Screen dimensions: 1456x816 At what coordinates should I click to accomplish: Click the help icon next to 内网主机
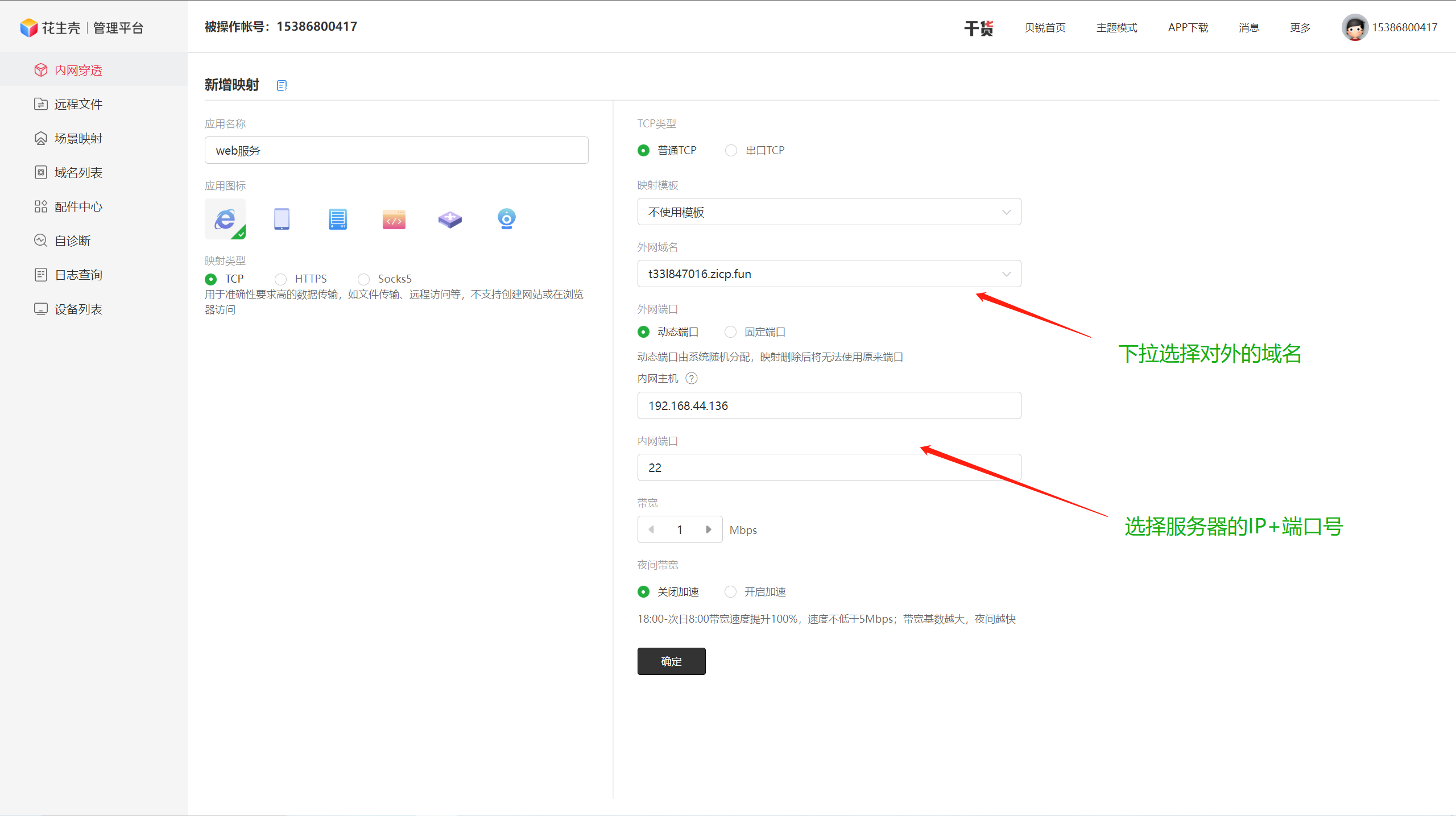click(692, 378)
